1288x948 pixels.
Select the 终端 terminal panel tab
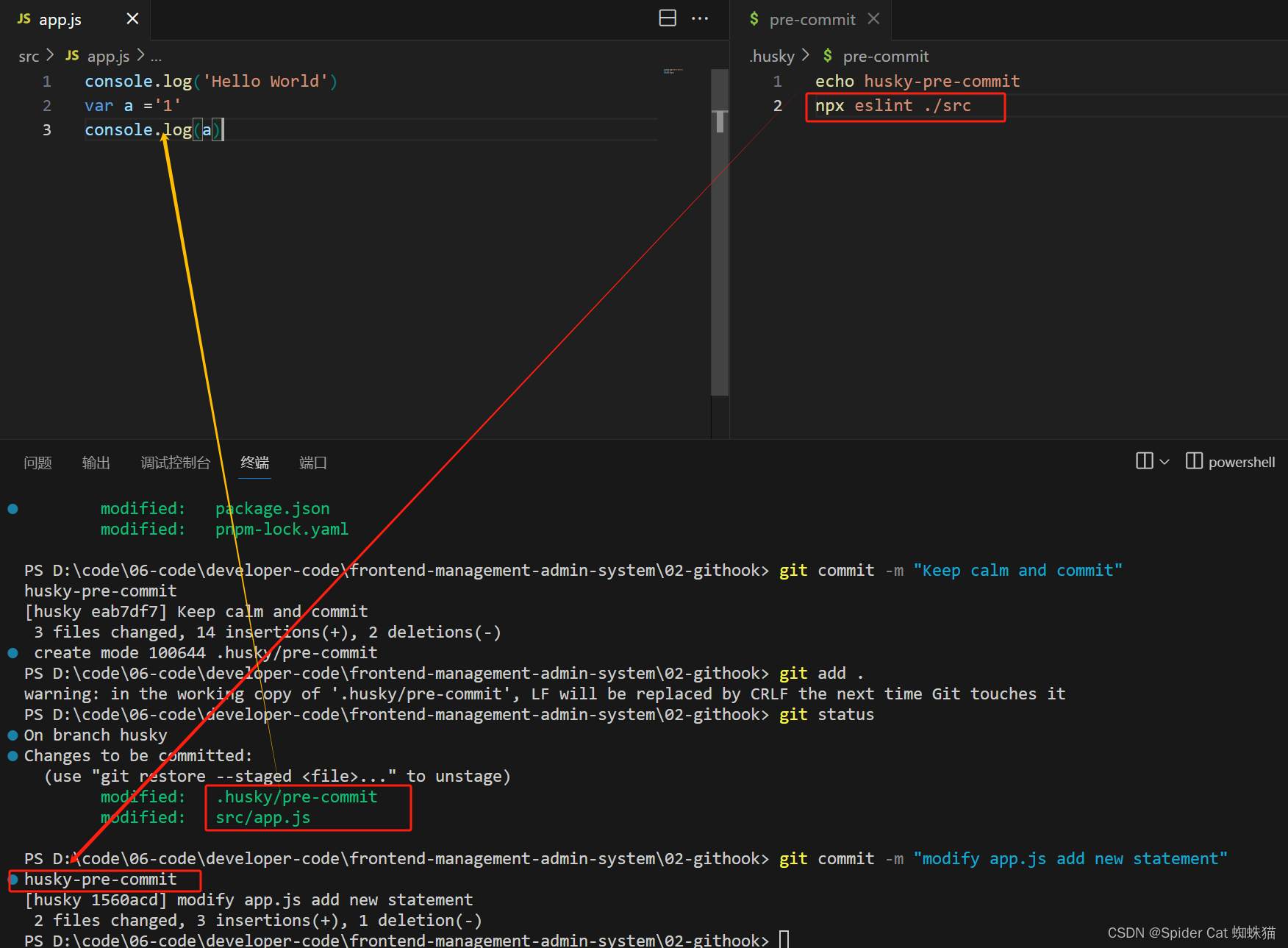point(255,463)
